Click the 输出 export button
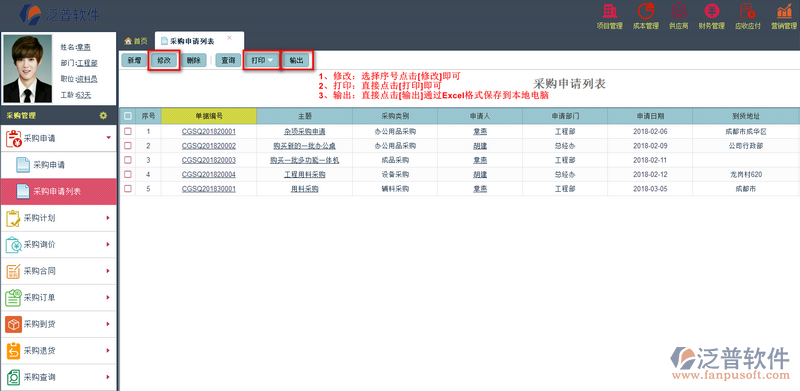This screenshot has width=800, height=391. [297, 60]
